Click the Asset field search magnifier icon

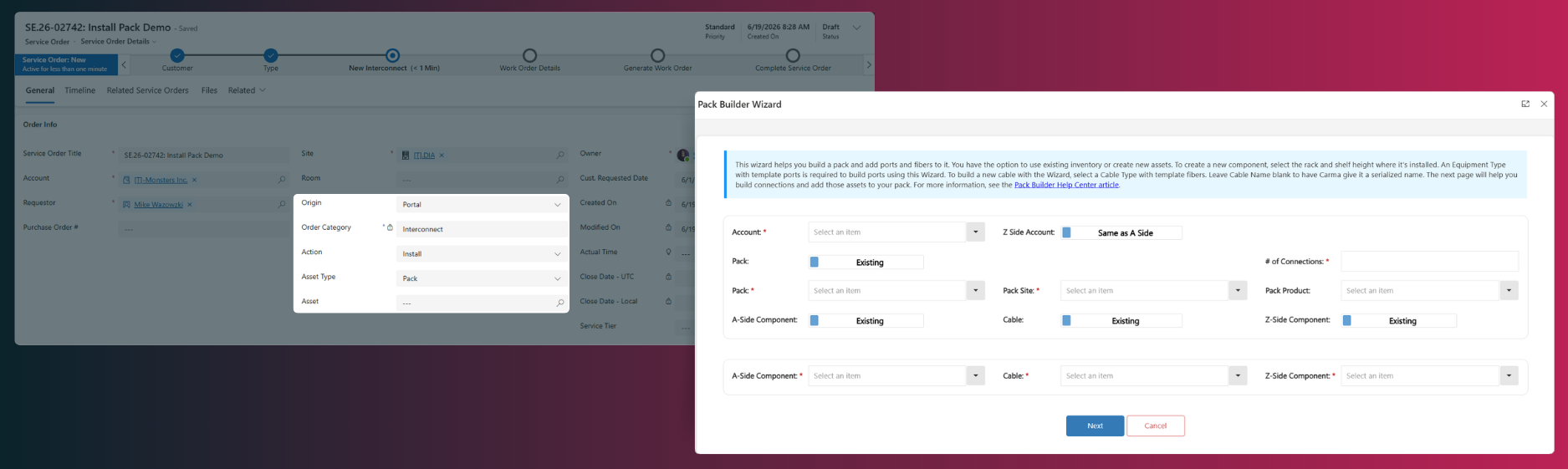coord(560,303)
